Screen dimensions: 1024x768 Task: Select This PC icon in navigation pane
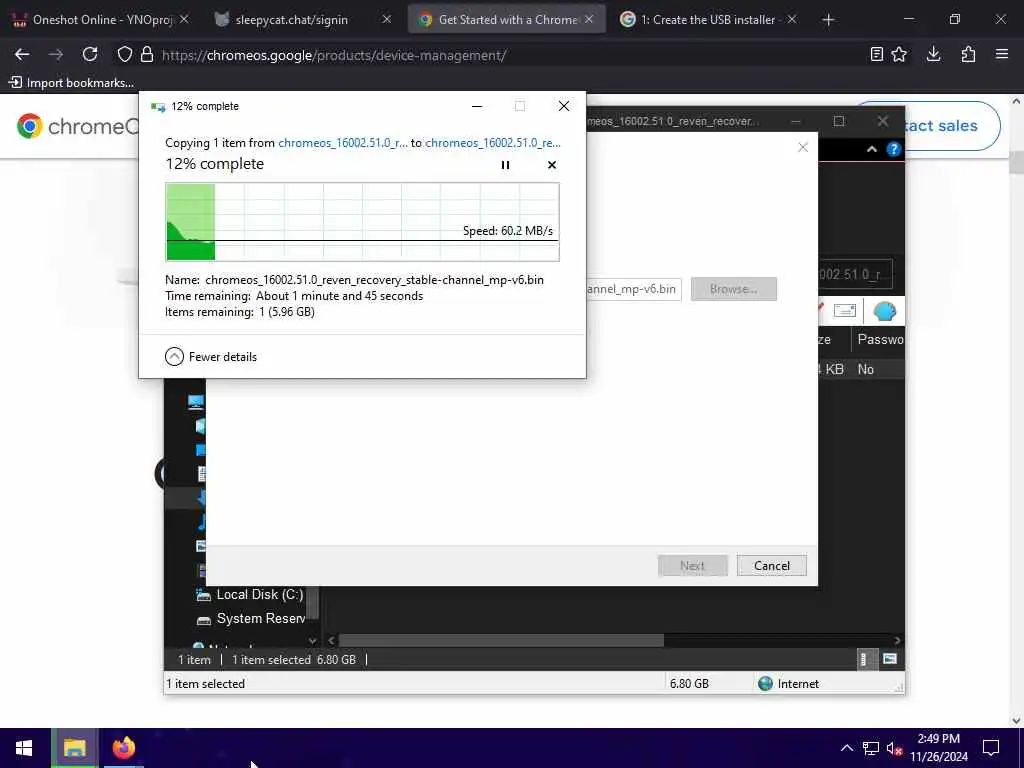(196, 402)
